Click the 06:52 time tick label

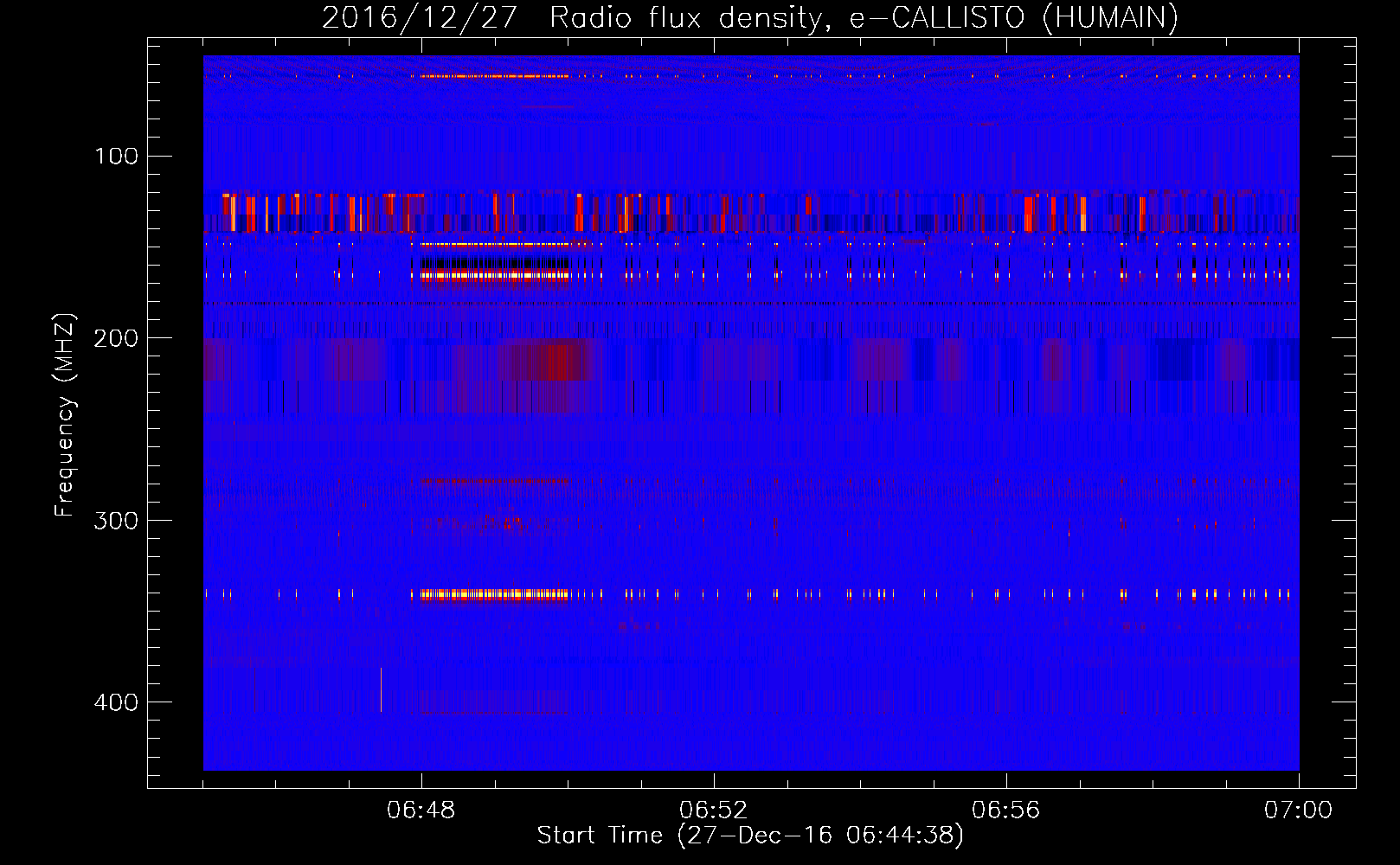(x=714, y=811)
